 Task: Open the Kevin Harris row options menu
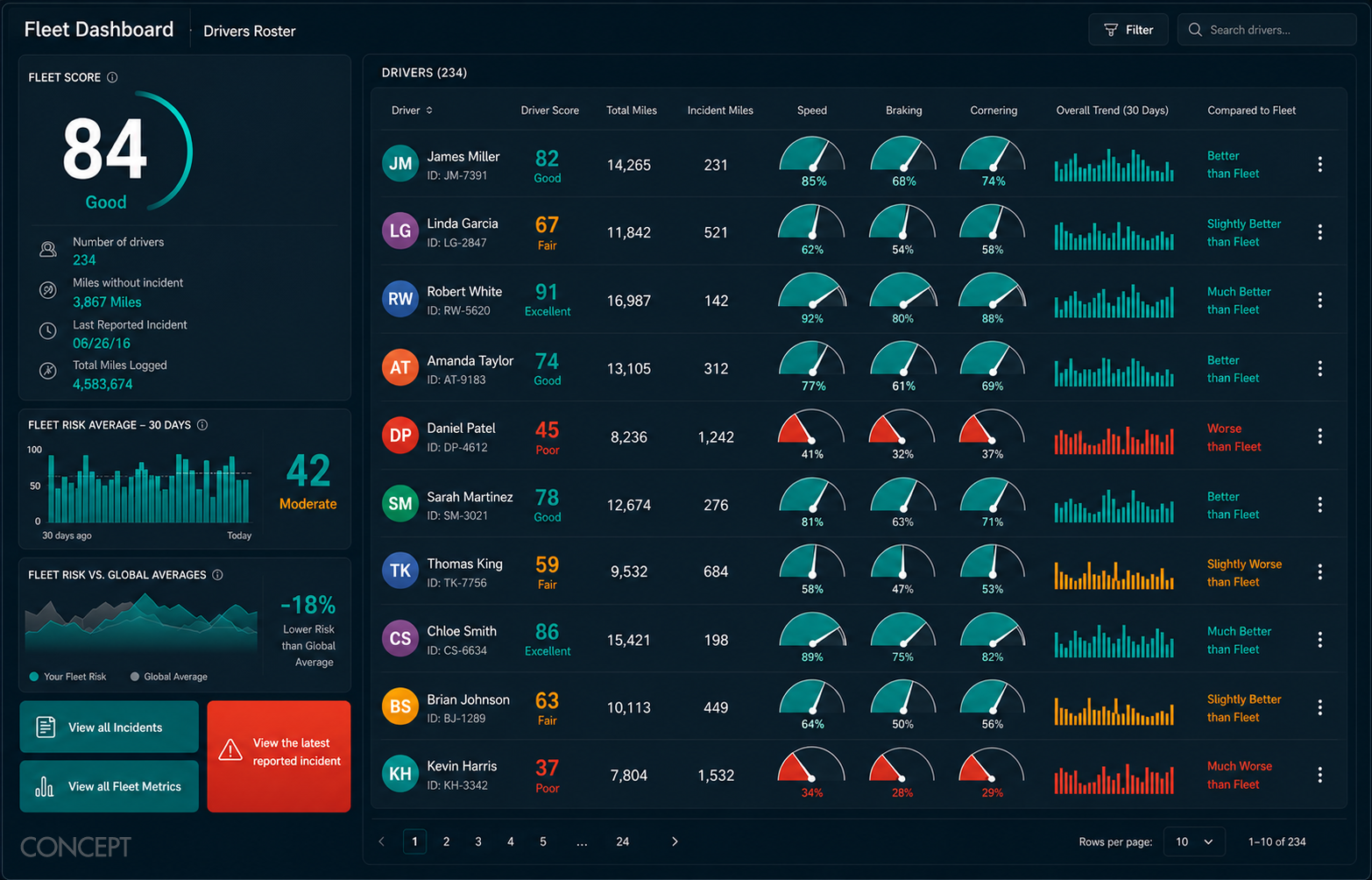[x=1319, y=775]
